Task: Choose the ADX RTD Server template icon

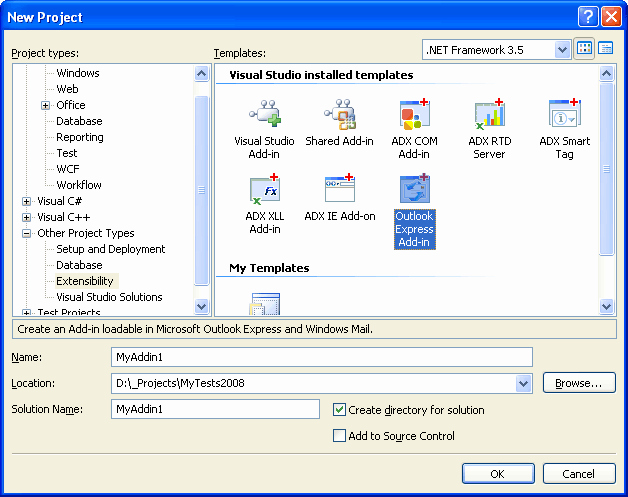Action: pos(489,115)
